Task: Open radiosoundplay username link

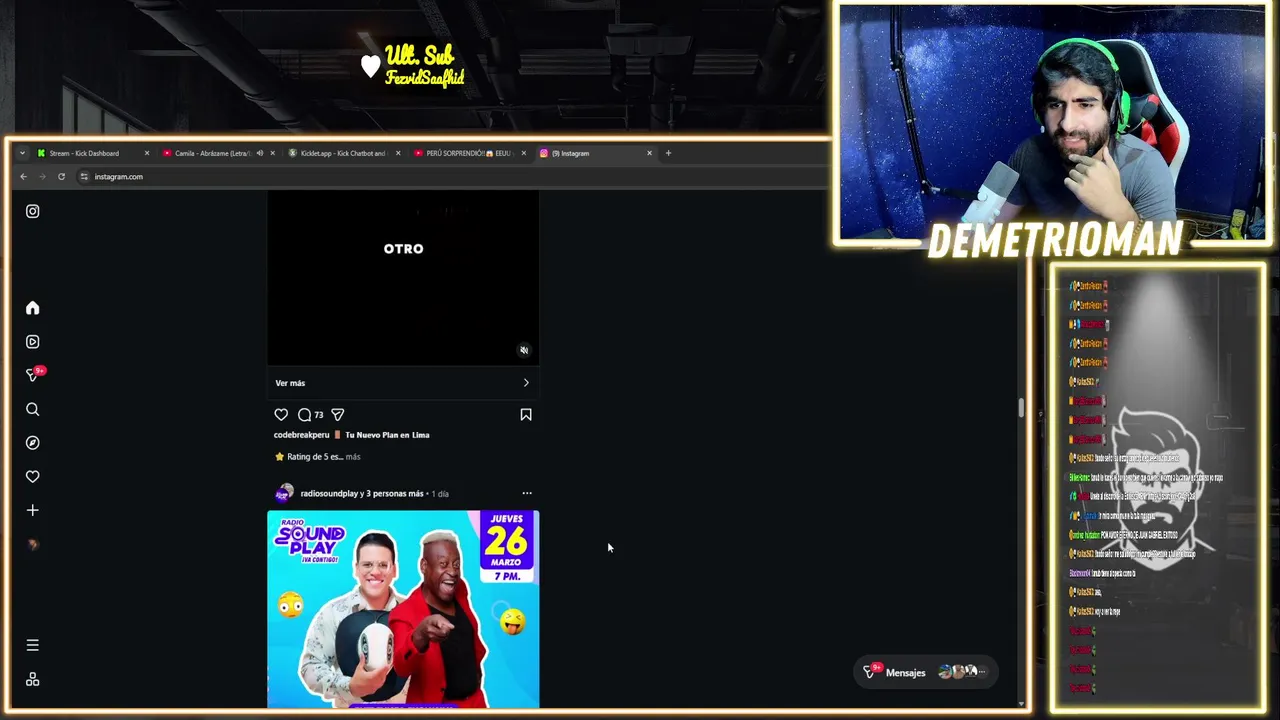Action: [329, 494]
